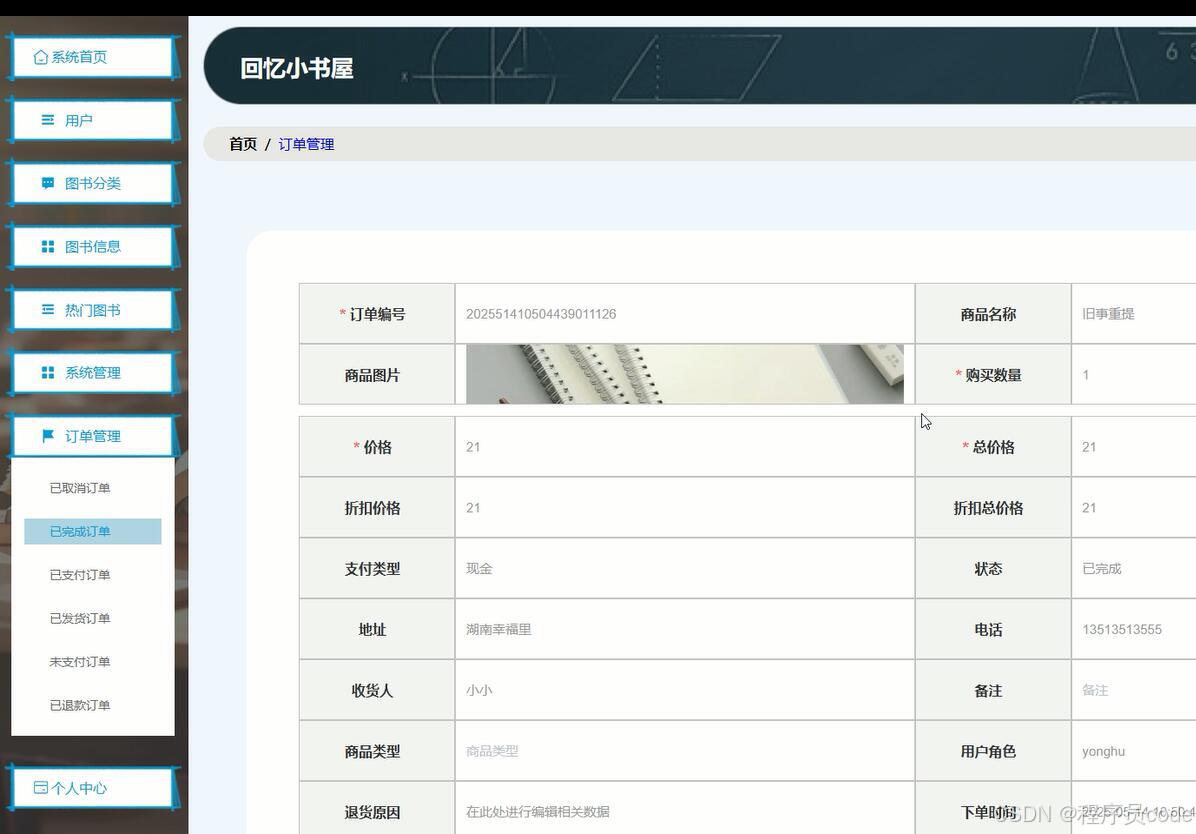Open the 已支付订单 list
The width and height of the screenshot is (1196, 834).
(79, 574)
